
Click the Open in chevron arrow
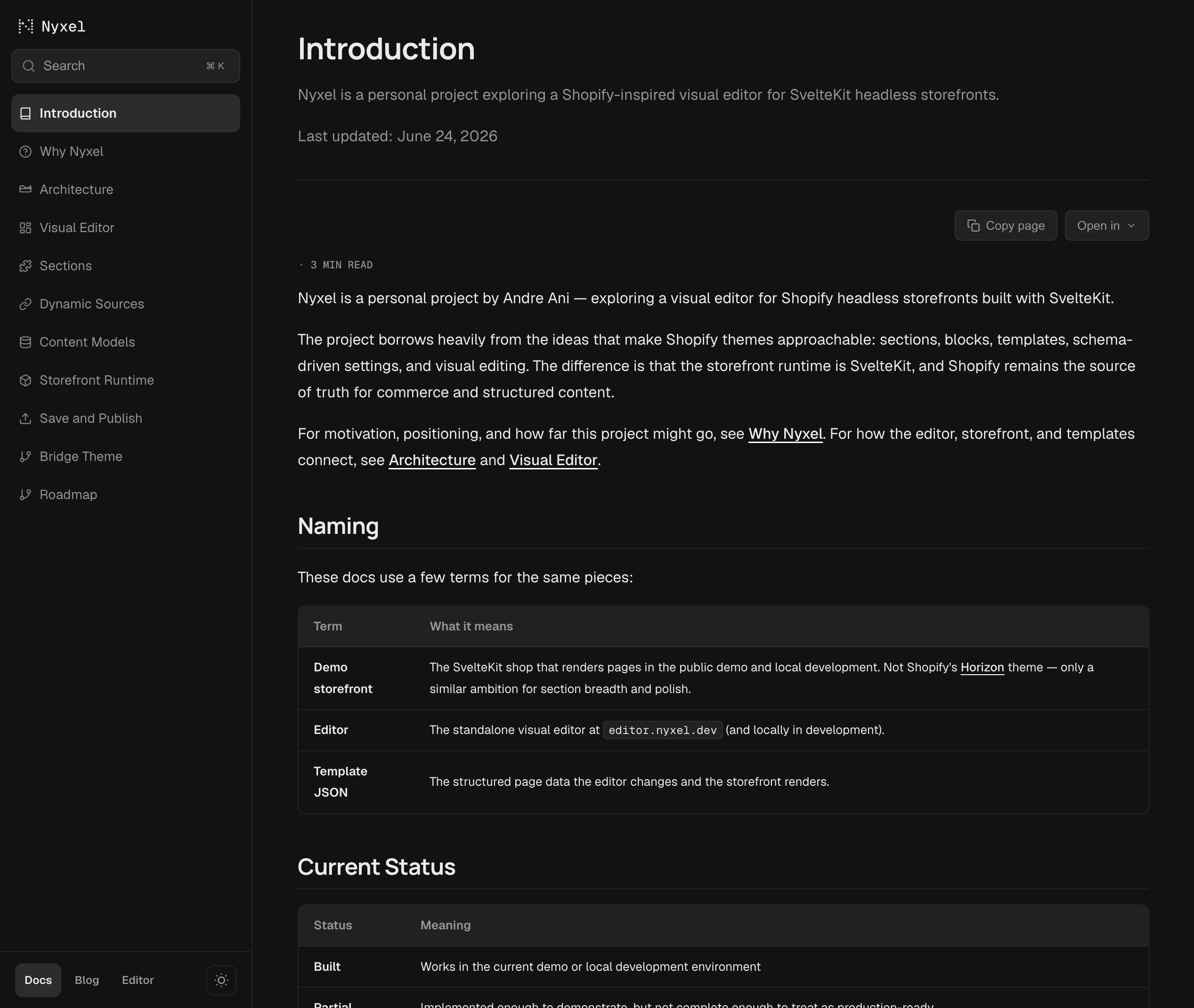pos(1131,226)
